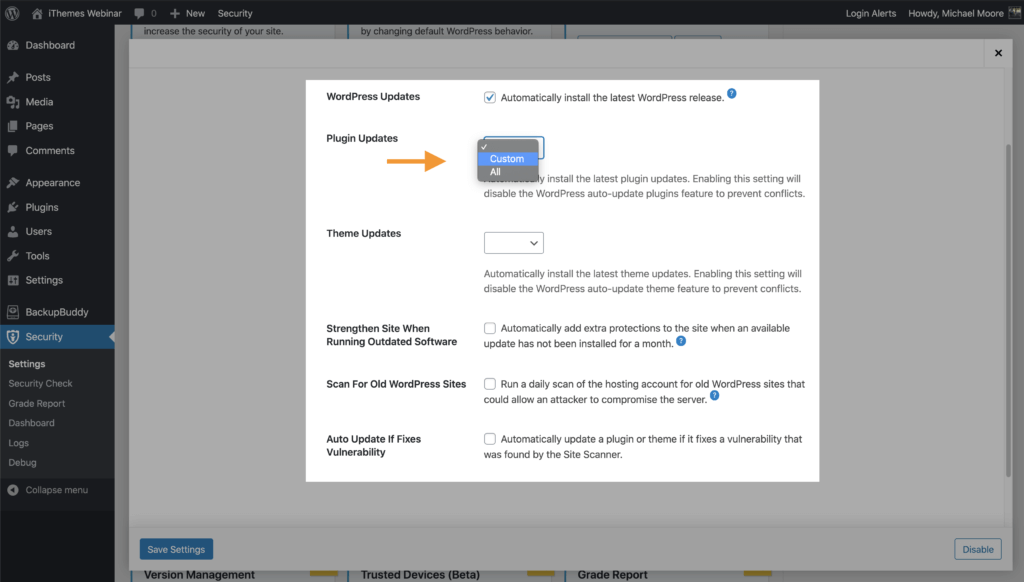Open Logs submenu item

point(18,443)
